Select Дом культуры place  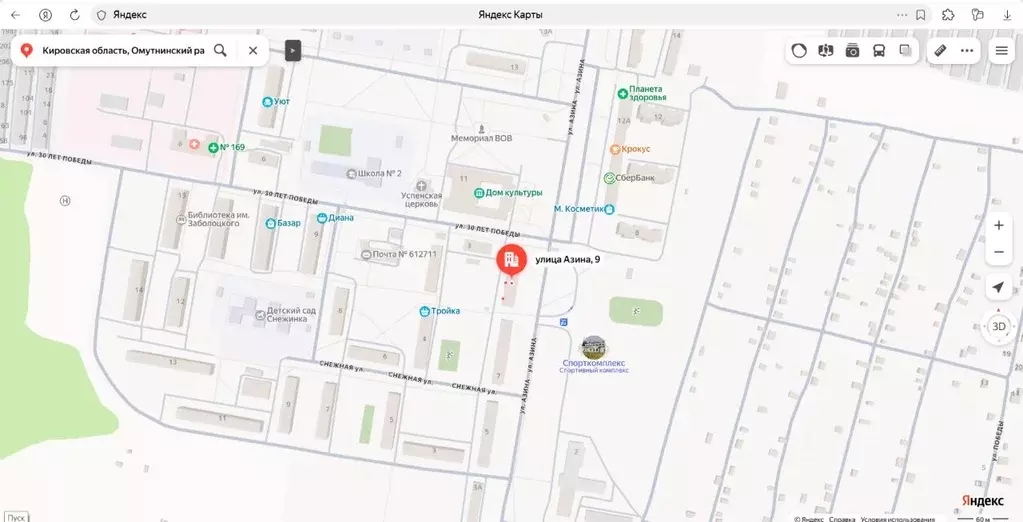click(x=508, y=193)
